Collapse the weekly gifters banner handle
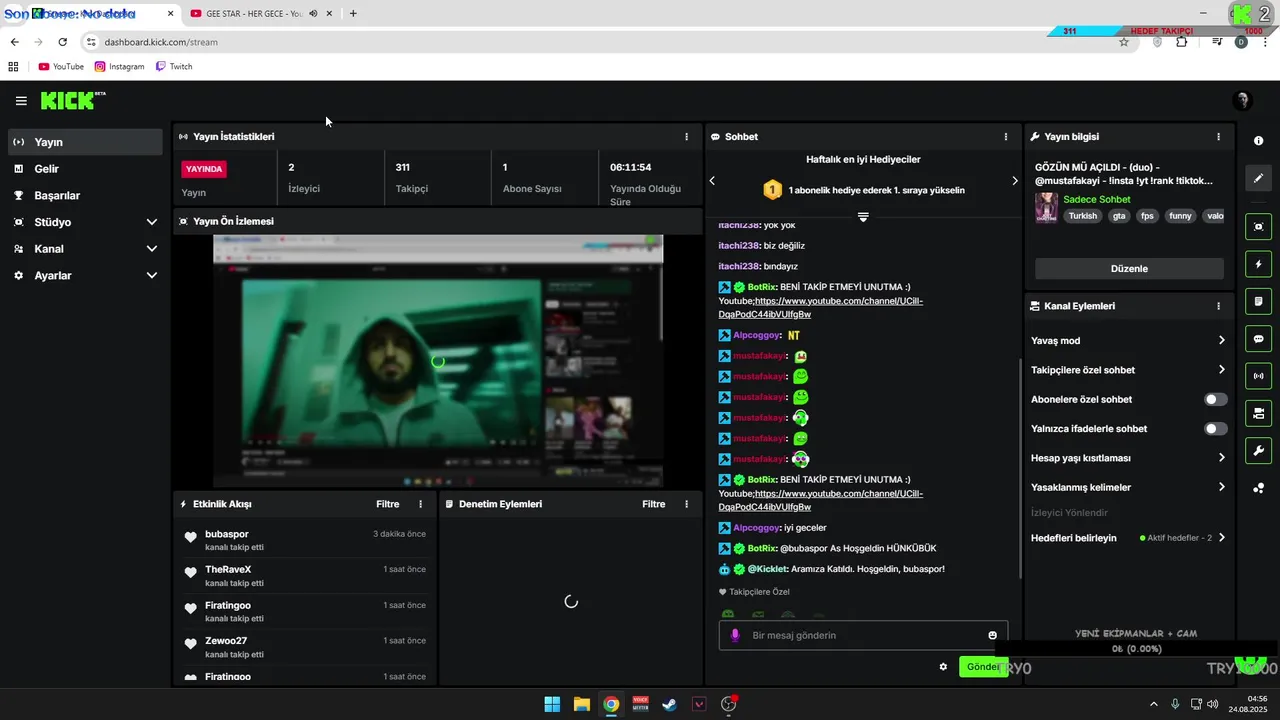The width and height of the screenshot is (1280, 720). click(x=863, y=216)
